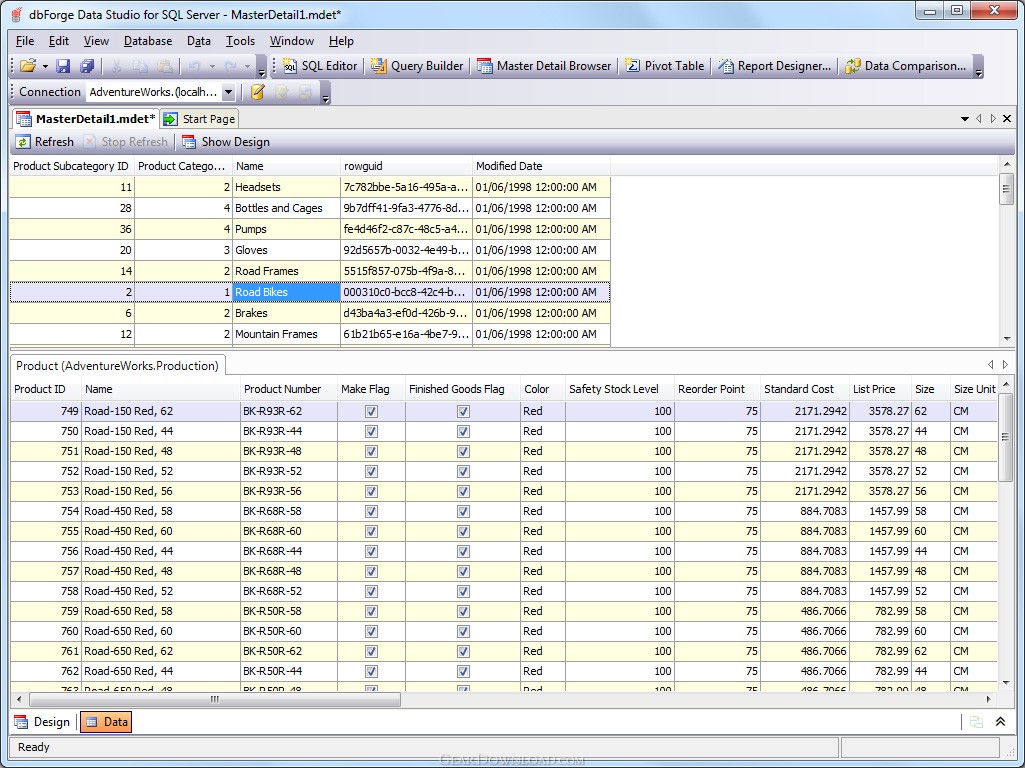The image size is (1025, 768).
Task: Start Data Comparison tool
Action: [905, 66]
